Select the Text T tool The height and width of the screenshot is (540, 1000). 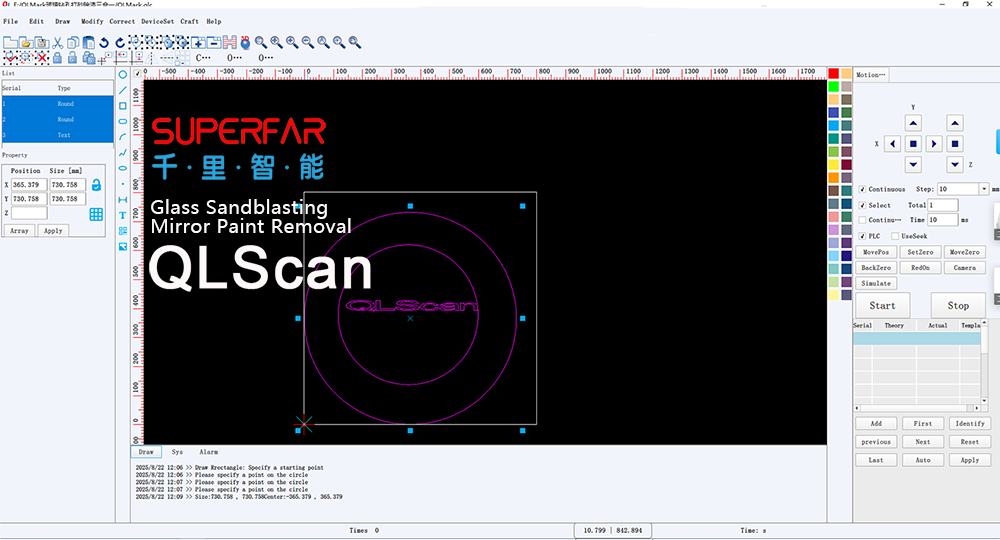coord(122,215)
